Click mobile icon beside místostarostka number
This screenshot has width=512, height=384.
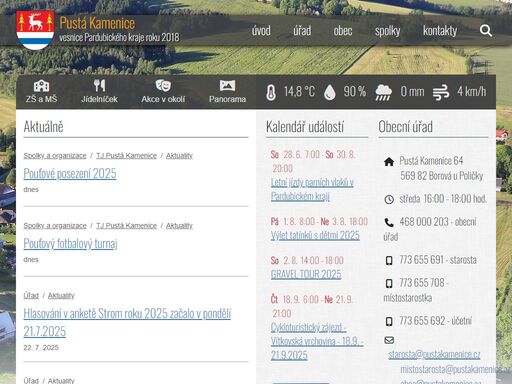pos(389,284)
